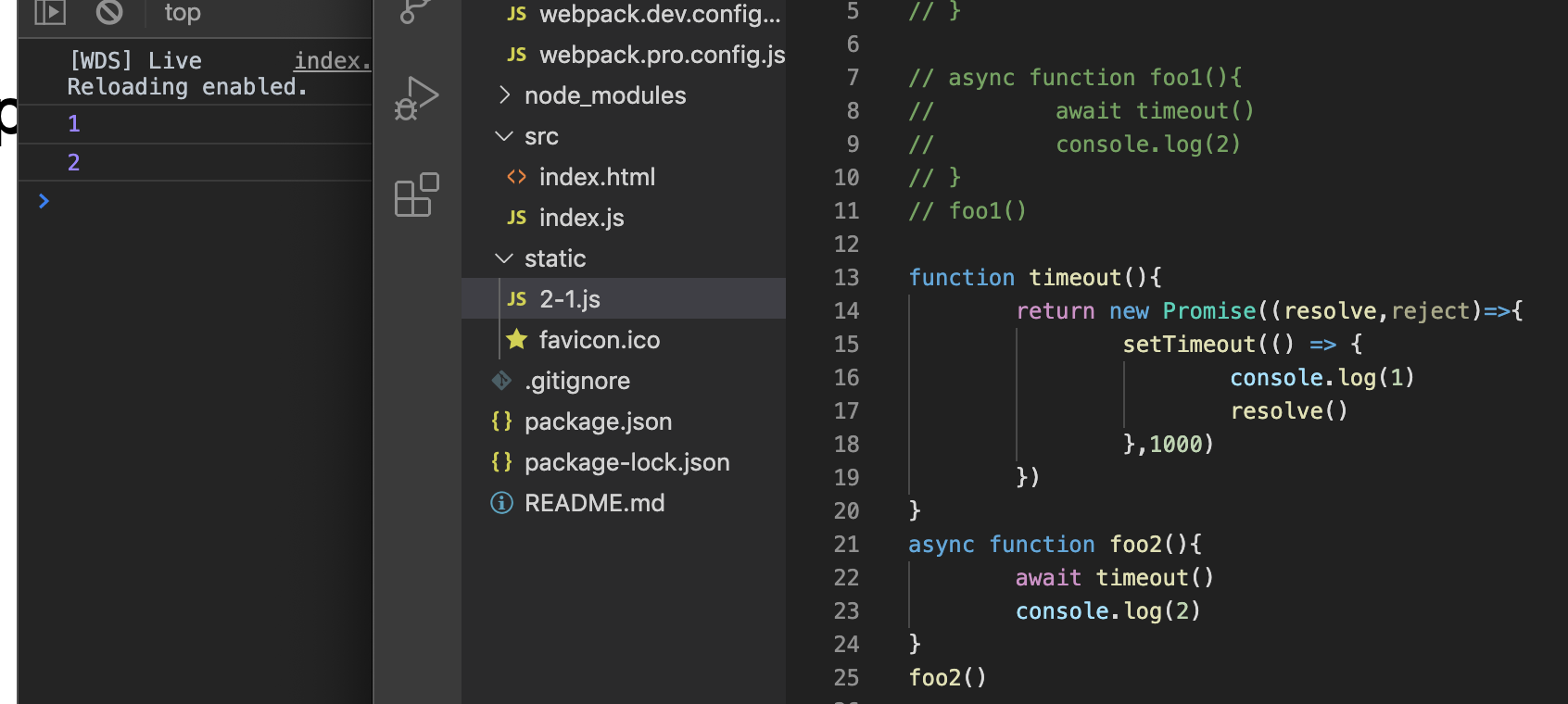The image size is (1568, 704).
Task: Click the JS icon beside index.js
Action: (x=517, y=218)
